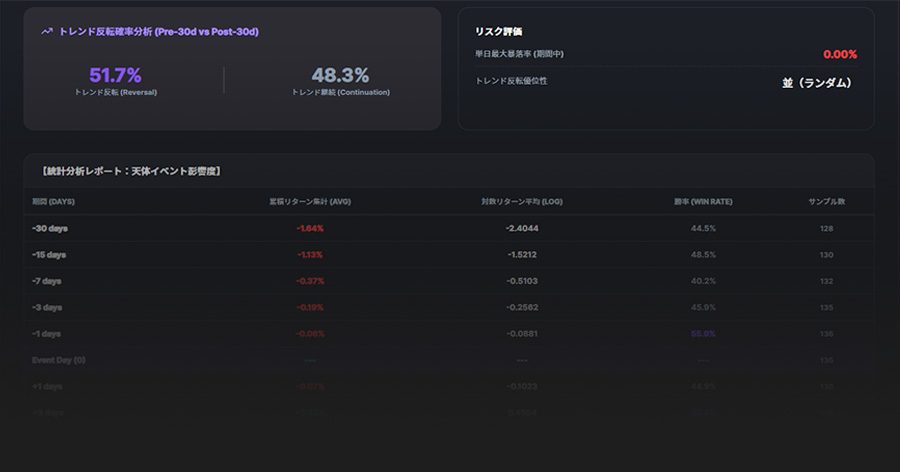Sort by サンプル数 column header
The height and width of the screenshot is (472, 900).
point(826,202)
